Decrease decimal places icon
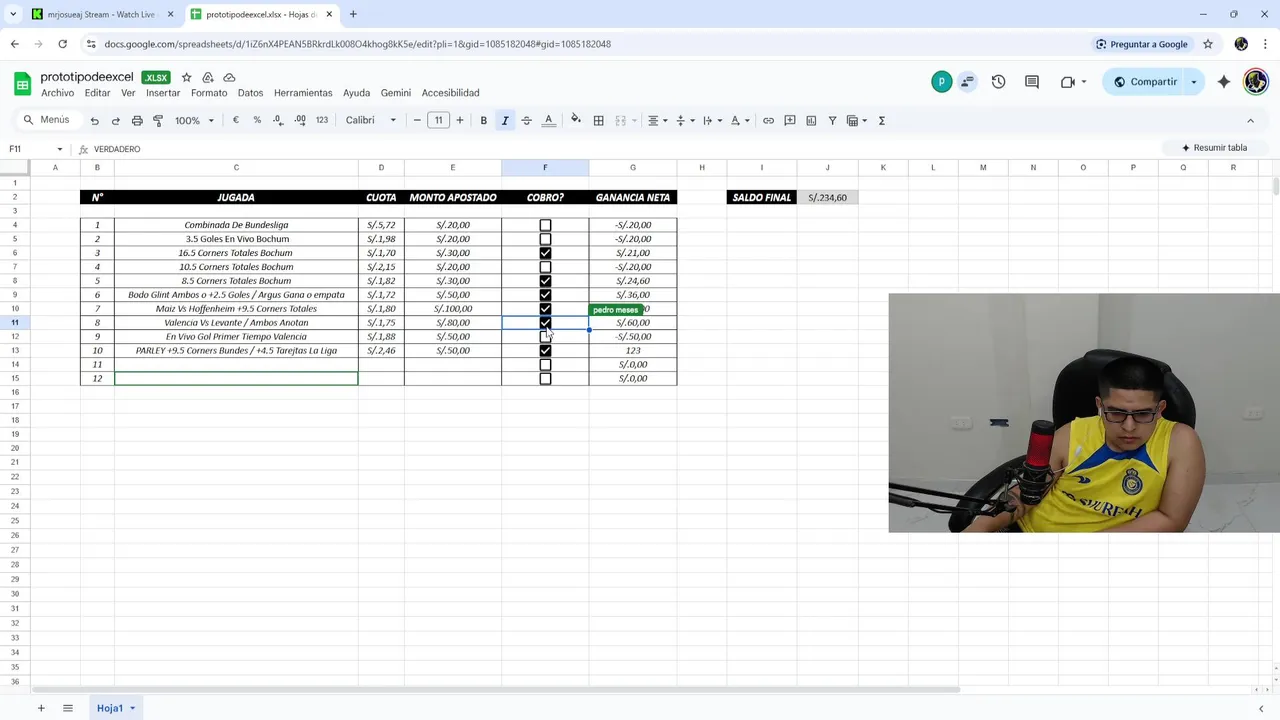 (278, 120)
